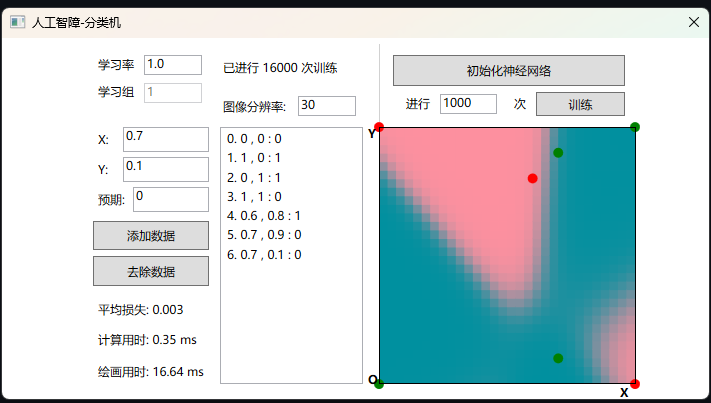711x403 pixels.
Task: Click 初始化神经网络 button
Action: coord(509,70)
